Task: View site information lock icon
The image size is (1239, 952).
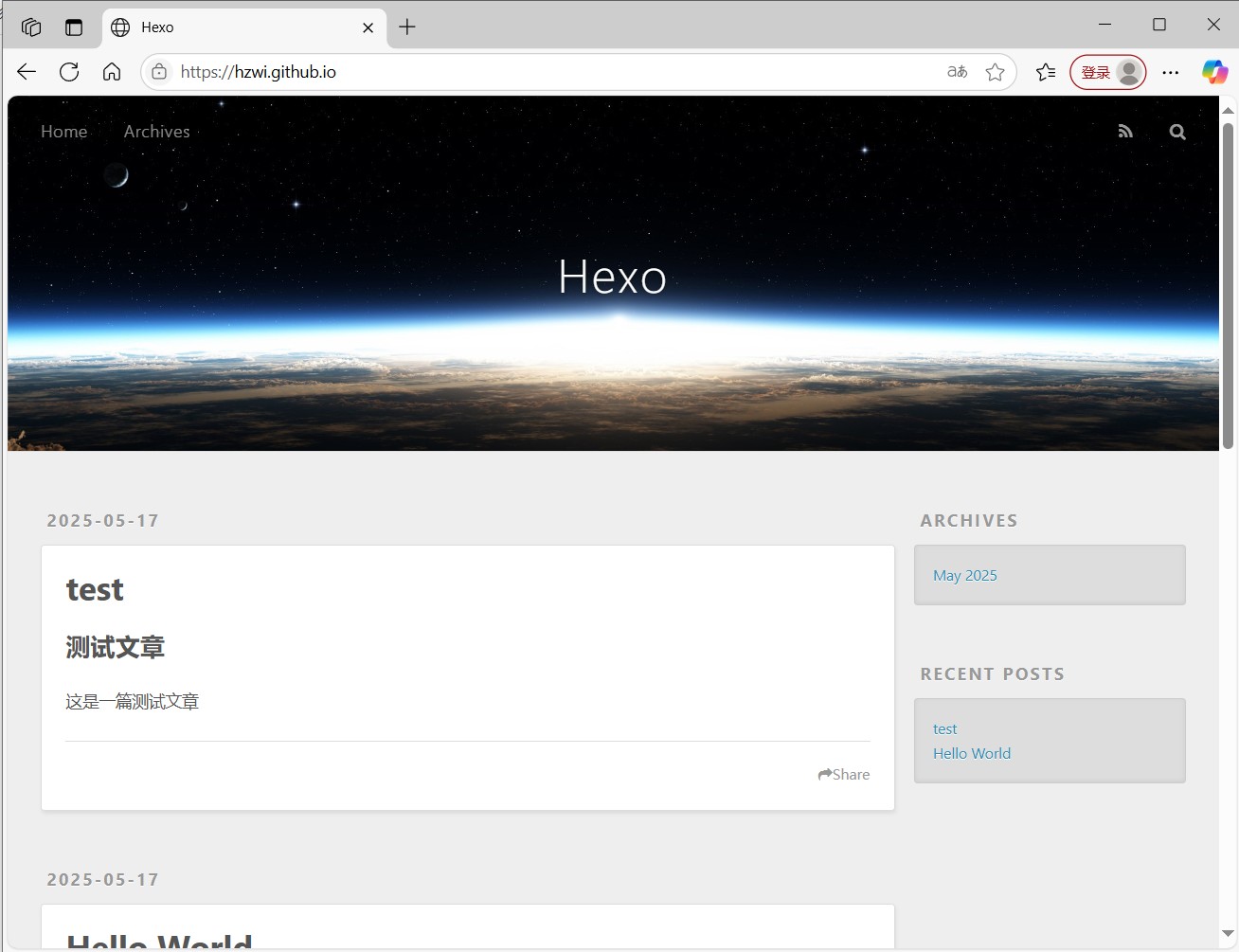Action: coord(159,72)
